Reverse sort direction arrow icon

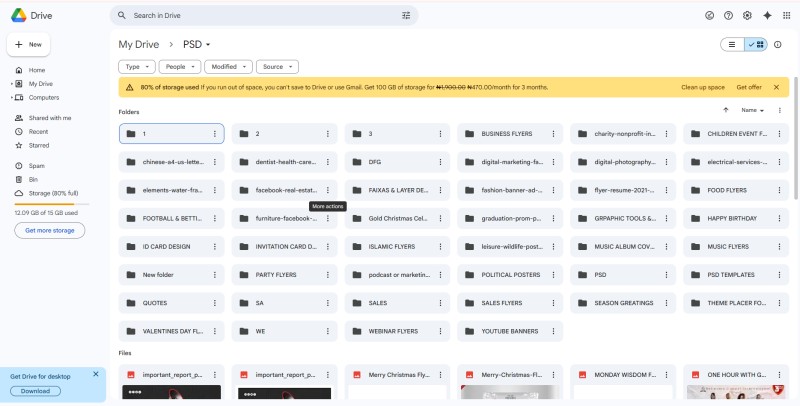click(726, 110)
